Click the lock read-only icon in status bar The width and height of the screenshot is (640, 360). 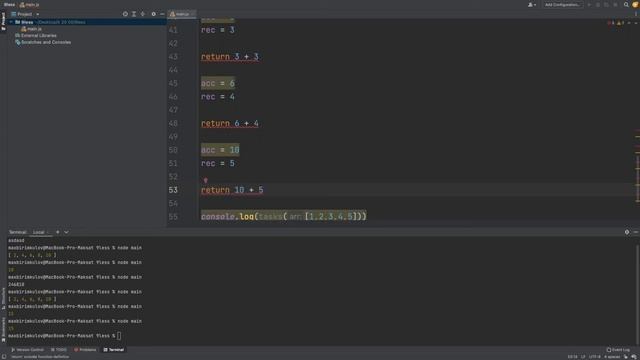626,356
